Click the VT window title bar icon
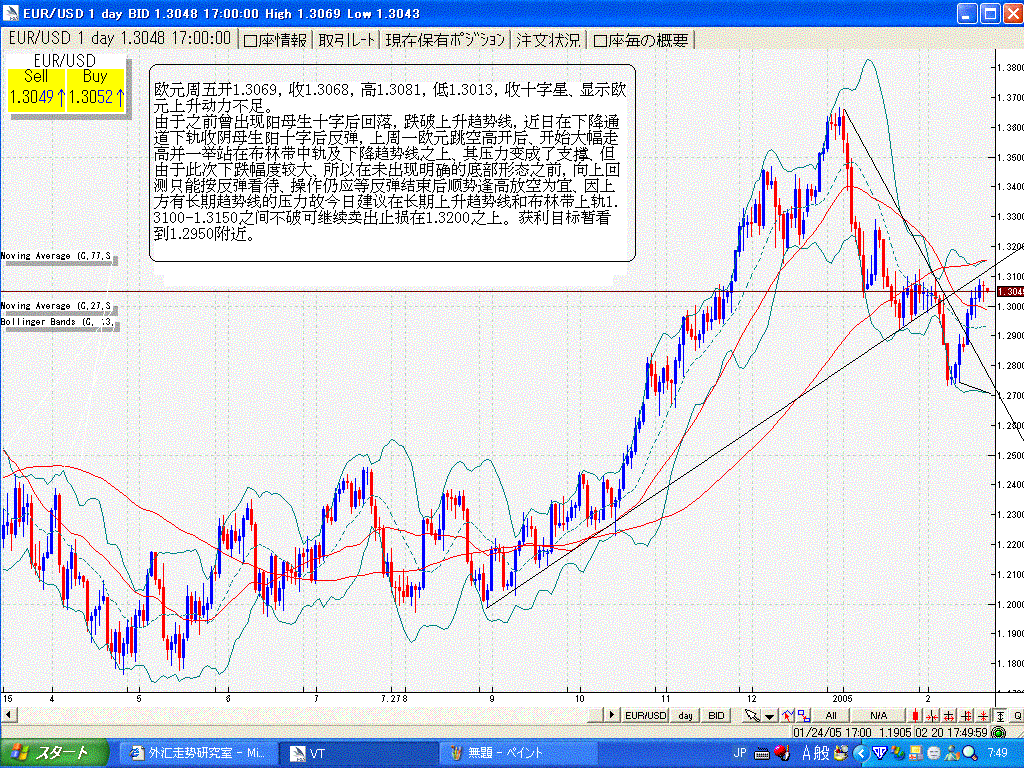The height and width of the screenshot is (768, 1024). tap(11, 13)
